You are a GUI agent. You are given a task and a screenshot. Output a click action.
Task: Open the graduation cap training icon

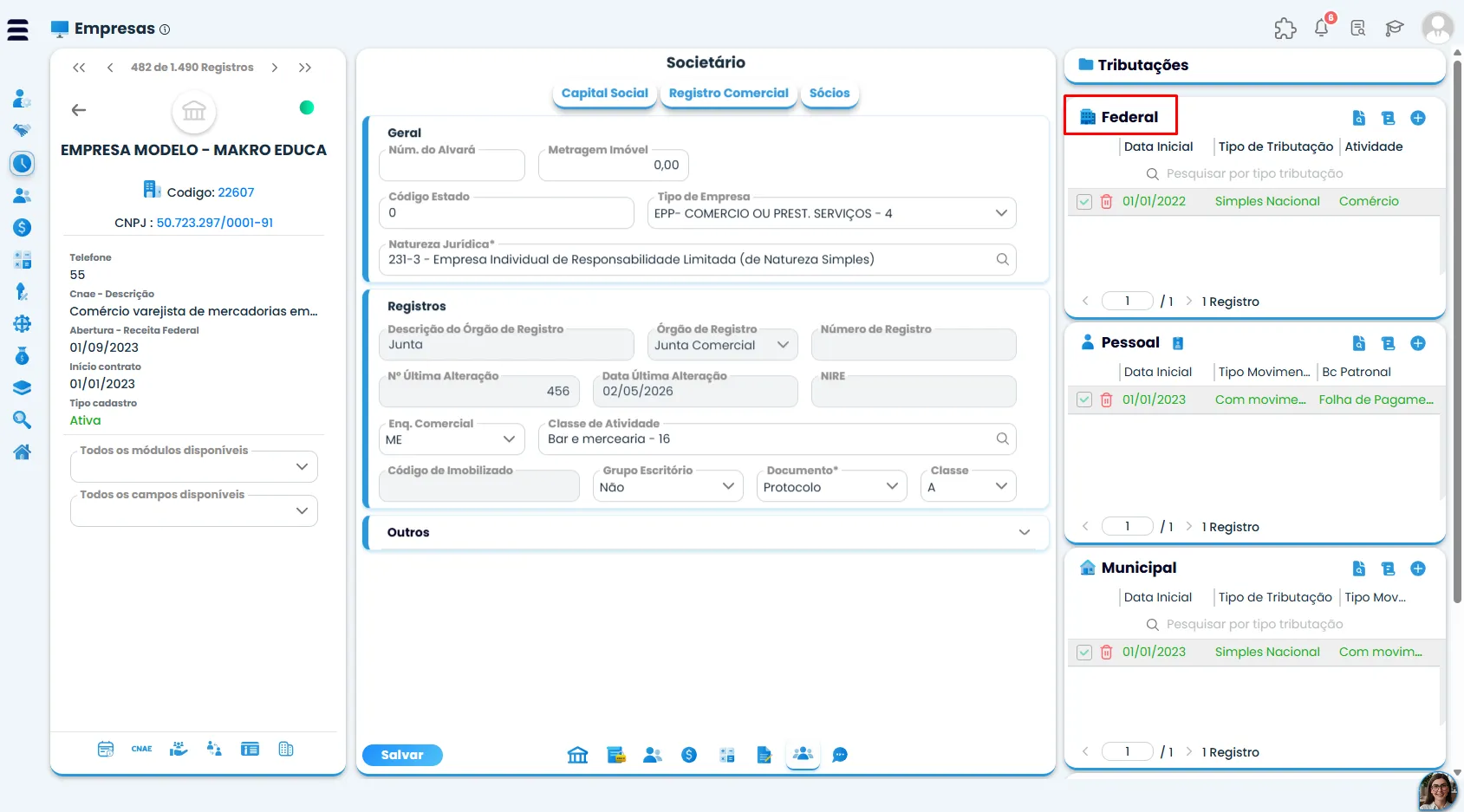pyautogui.click(x=1394, y=28)
